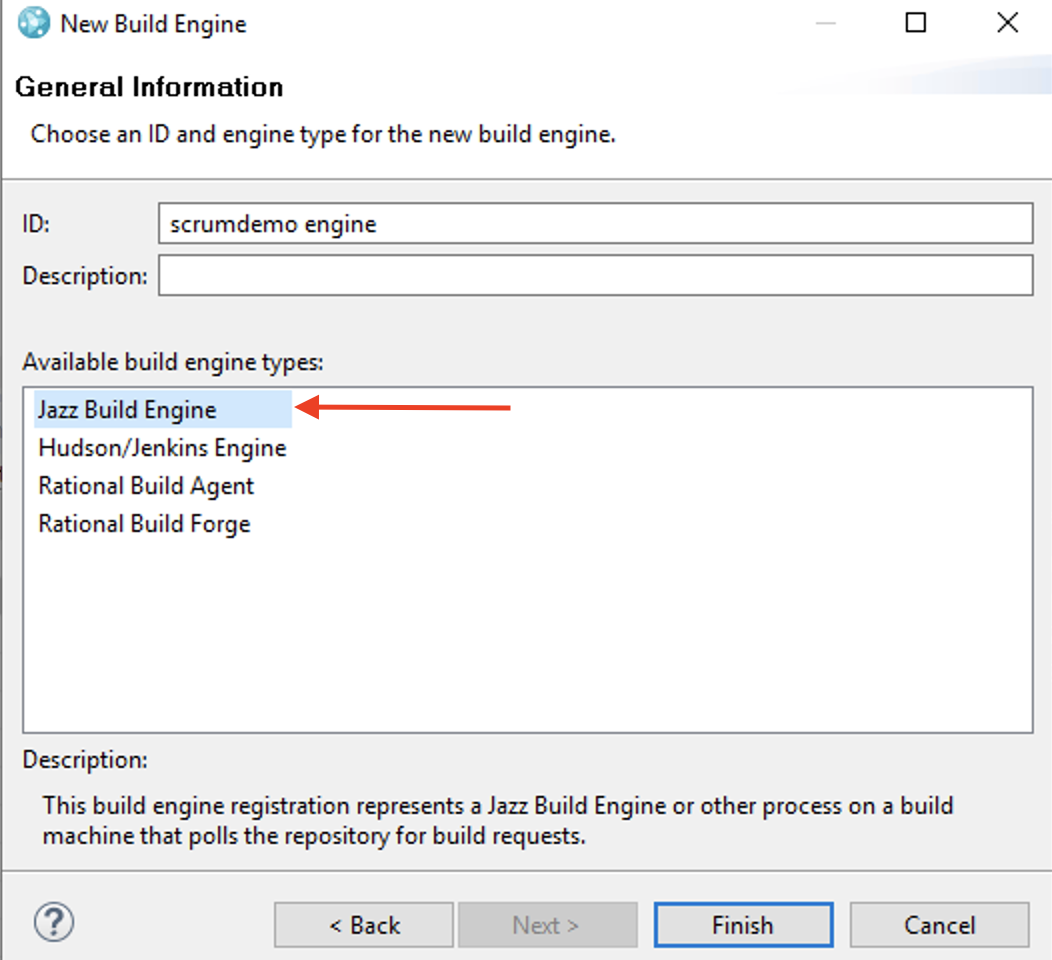Select Hudson/Jenkins Engine as engine type

point(161,447)
